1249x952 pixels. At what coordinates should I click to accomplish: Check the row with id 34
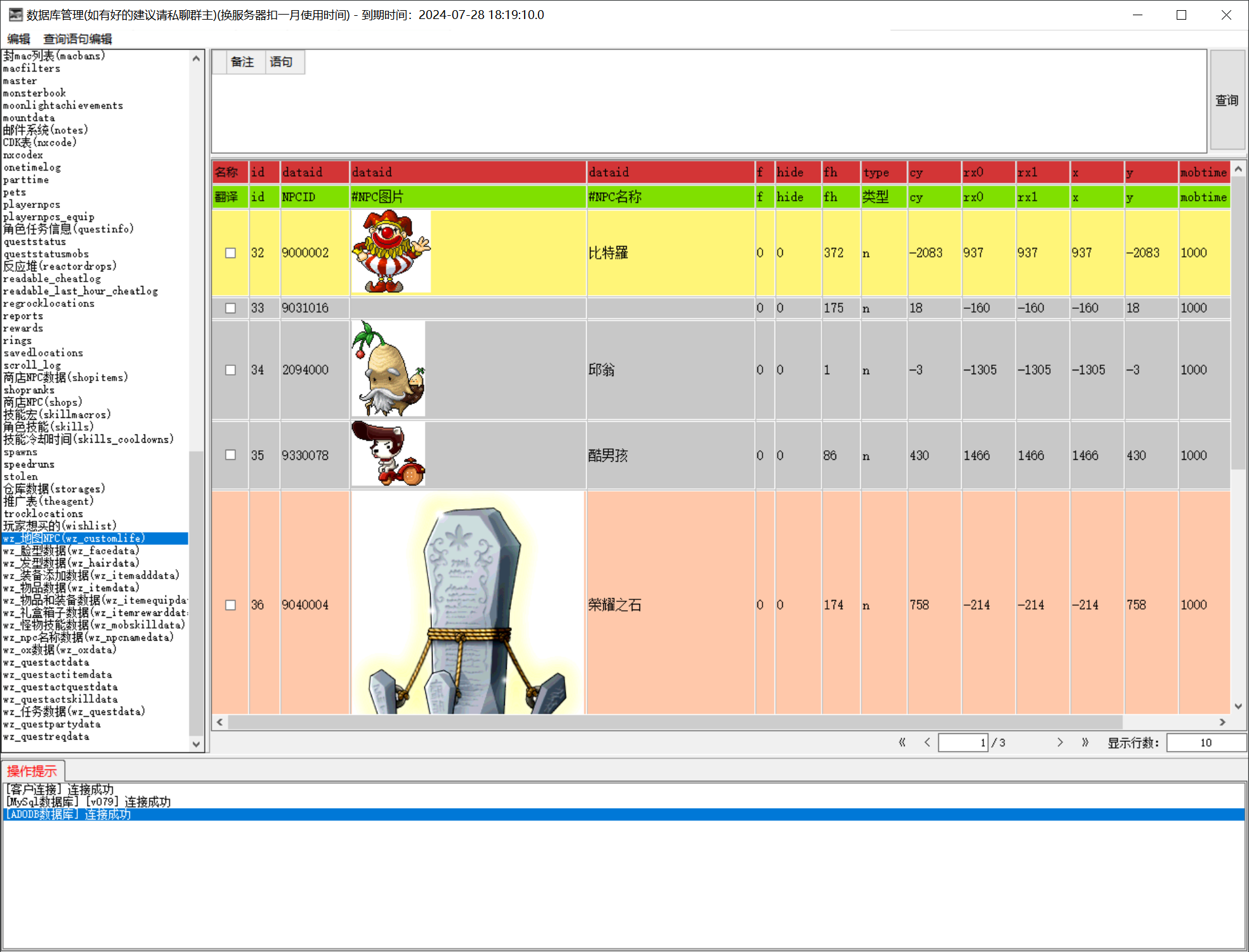[230, 370]
